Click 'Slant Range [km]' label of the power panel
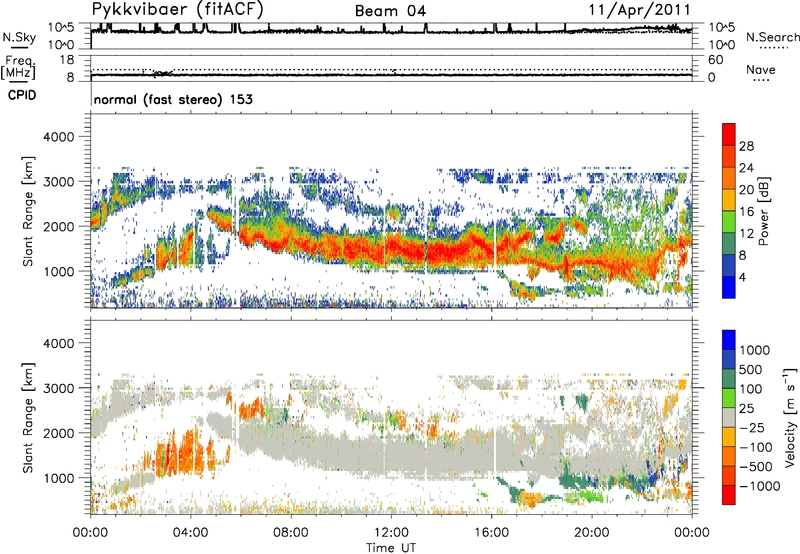The width and height of the screenshot is (800, 554). tap(28, 211)
